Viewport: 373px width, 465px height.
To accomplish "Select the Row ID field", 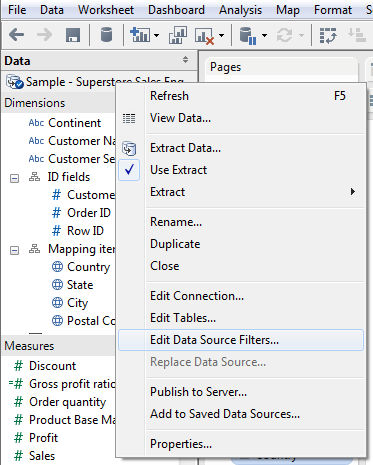I will click(x=85, y=231).
